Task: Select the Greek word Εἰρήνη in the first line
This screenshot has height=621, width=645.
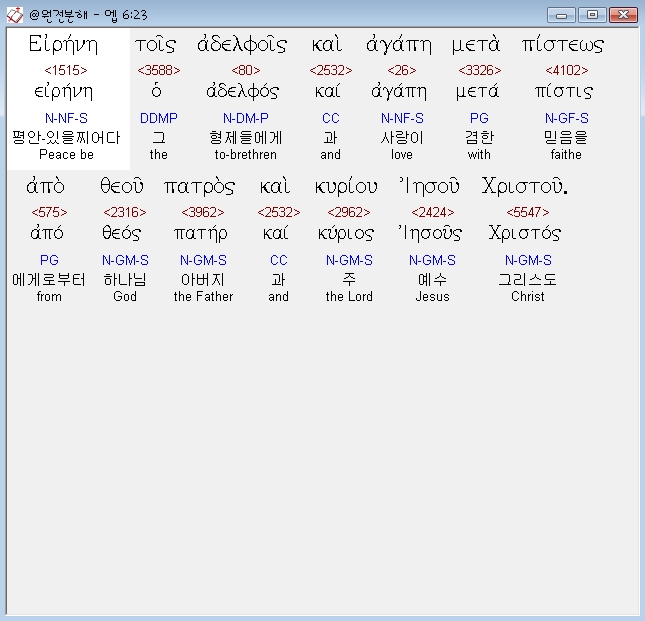Action: (x=63, y=45)
